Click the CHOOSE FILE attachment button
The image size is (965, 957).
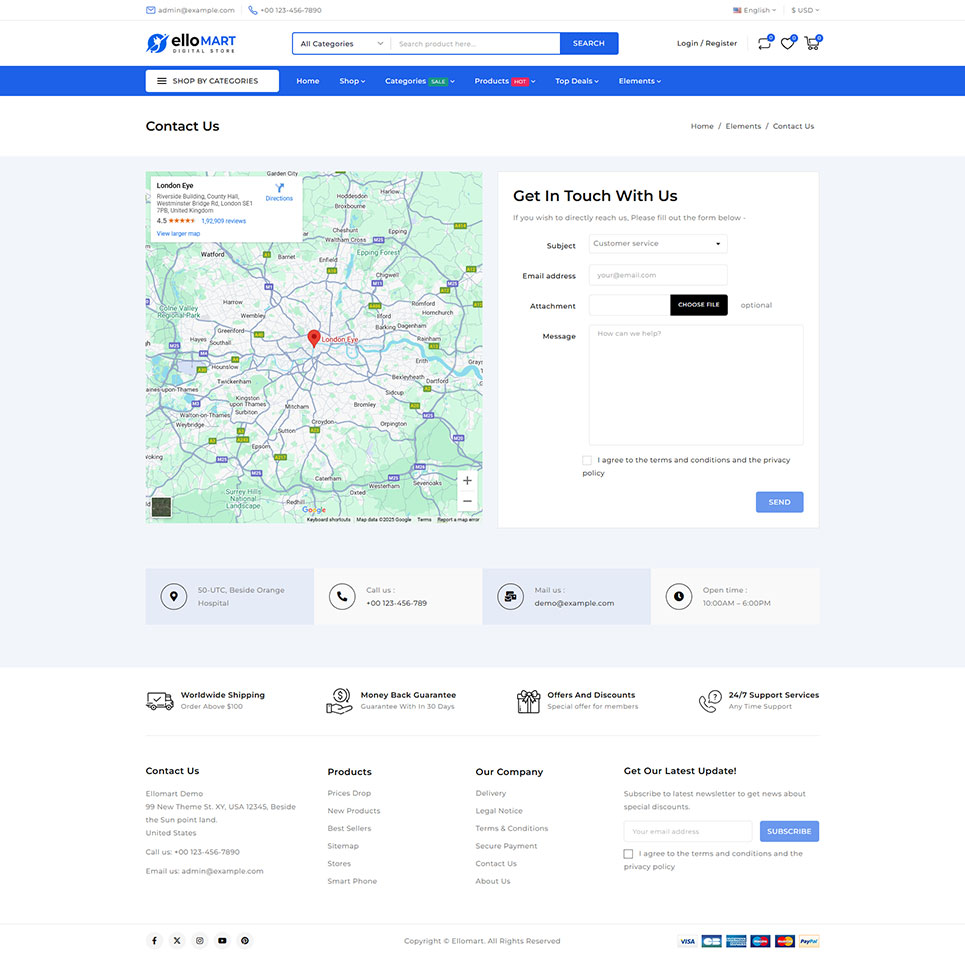pyautogui.click(x=698, y=305)
